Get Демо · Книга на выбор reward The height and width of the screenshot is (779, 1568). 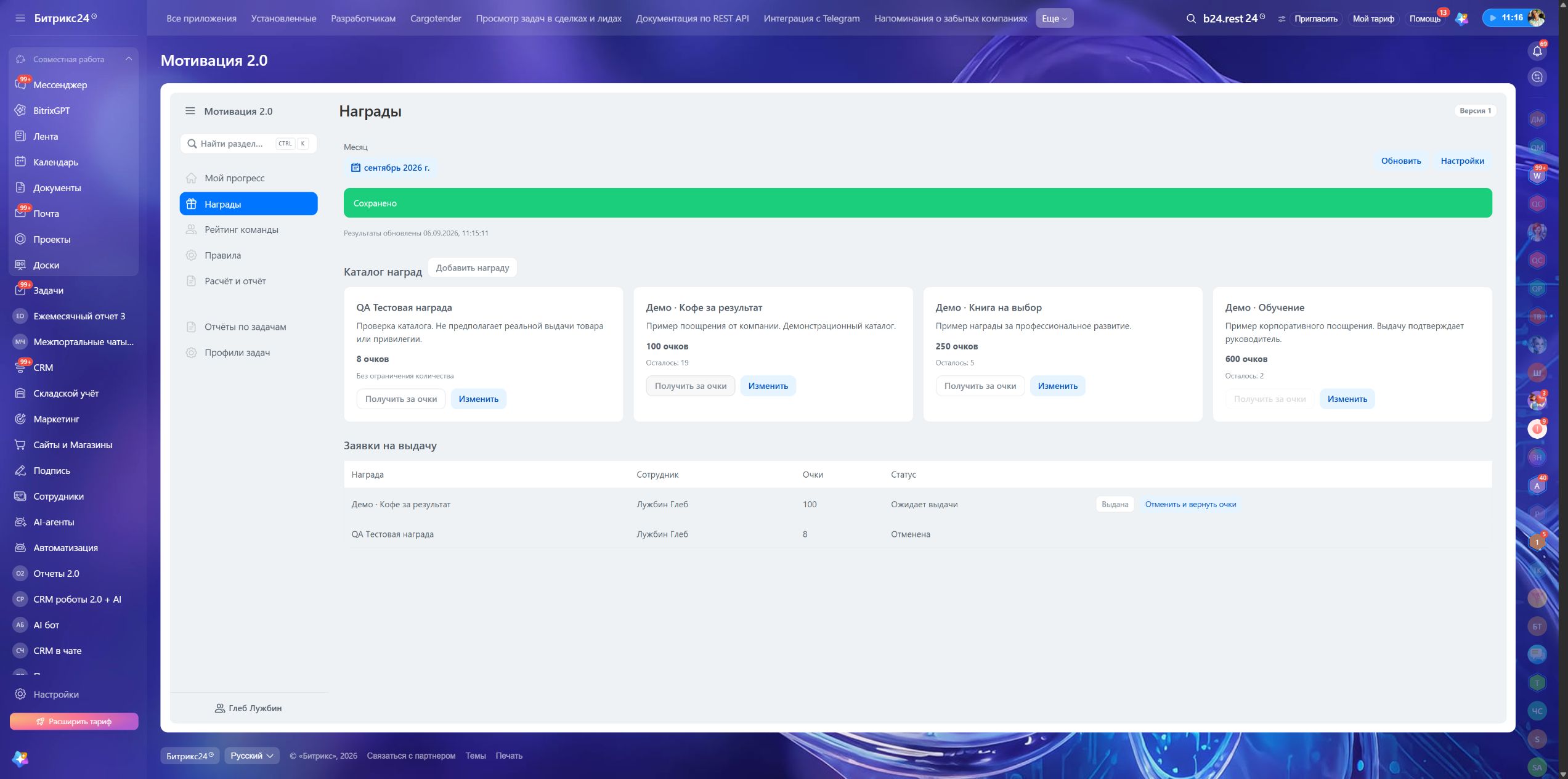coord(980,386)
